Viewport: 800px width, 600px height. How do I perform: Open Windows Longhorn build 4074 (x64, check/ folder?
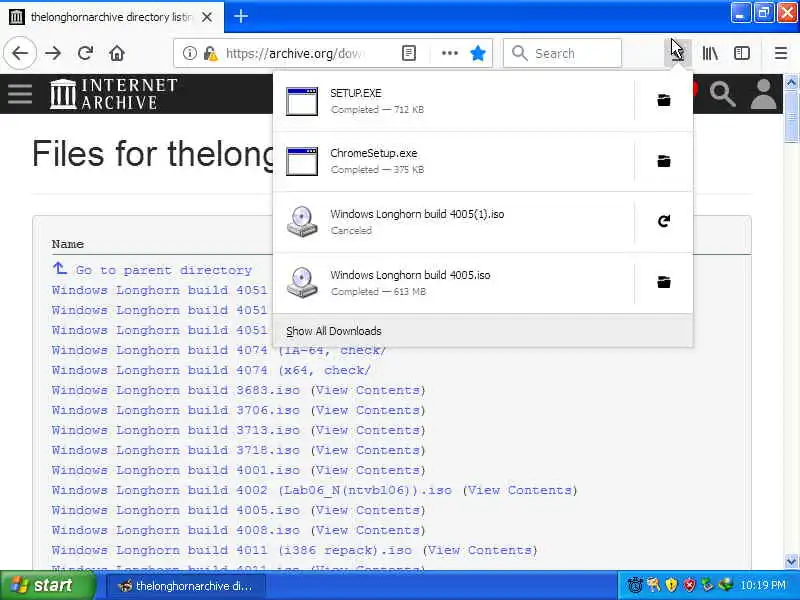211,370
